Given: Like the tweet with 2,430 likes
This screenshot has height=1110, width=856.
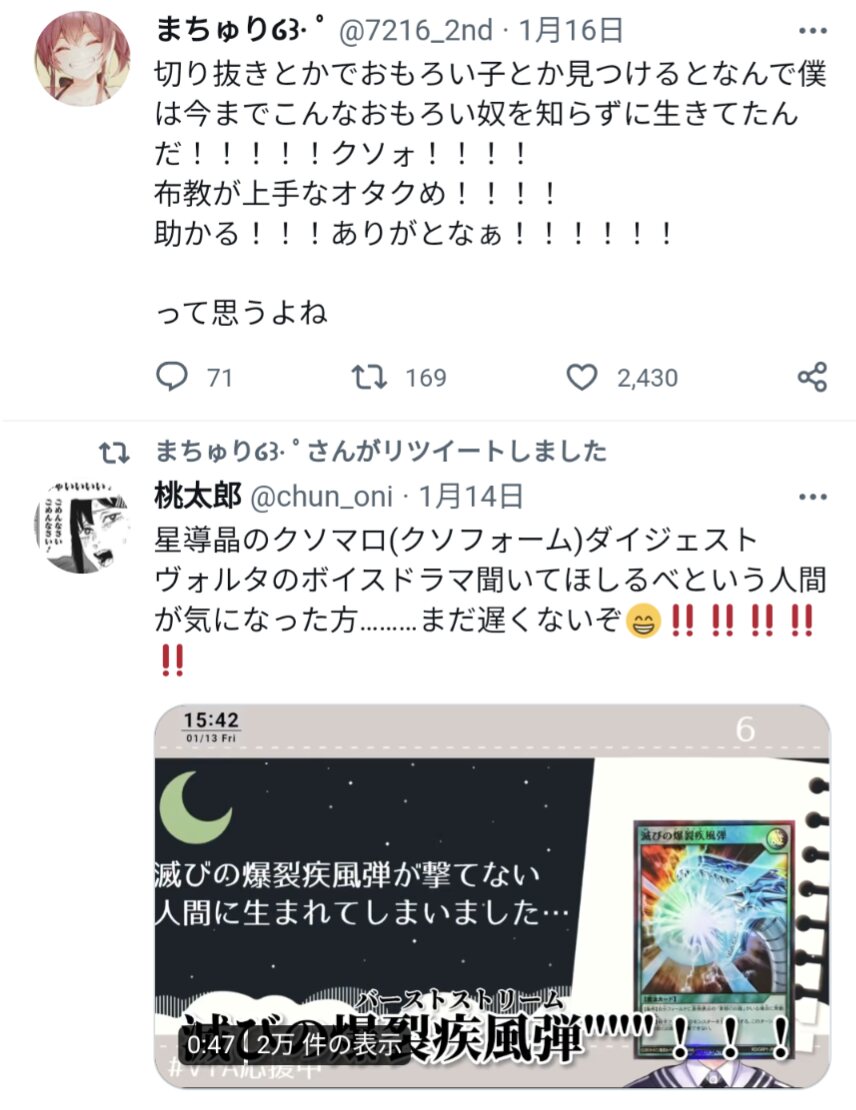Looking at the screenshot, I should coord(582,377).
